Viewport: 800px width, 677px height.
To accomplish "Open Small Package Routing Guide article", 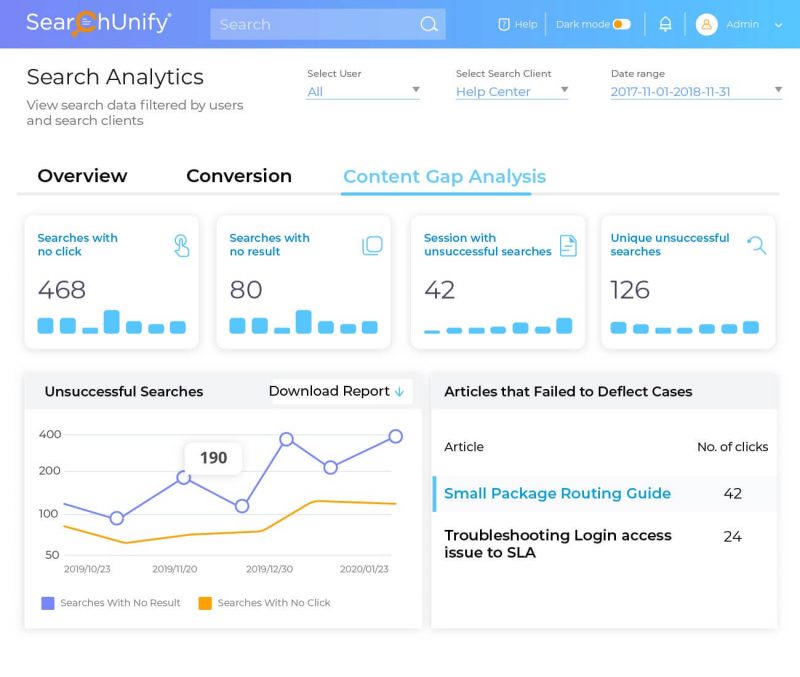I will pyautogui.click(x=557, y=493).
